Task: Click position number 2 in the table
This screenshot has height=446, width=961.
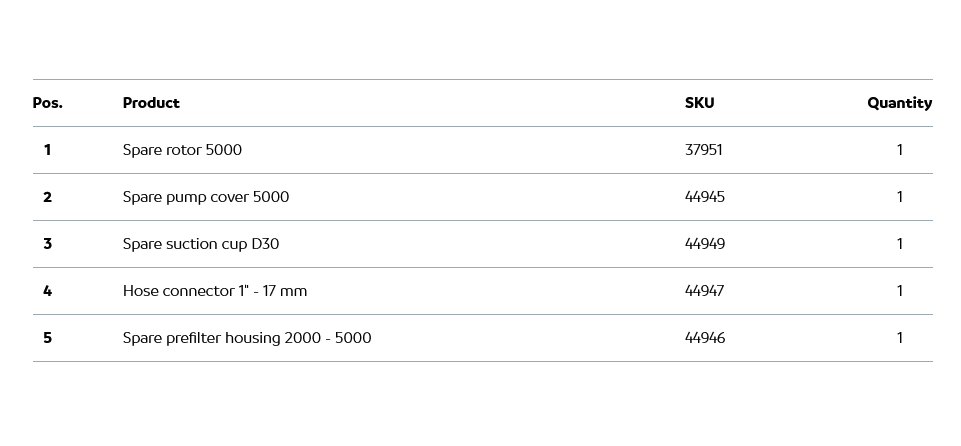Action: 47,197
